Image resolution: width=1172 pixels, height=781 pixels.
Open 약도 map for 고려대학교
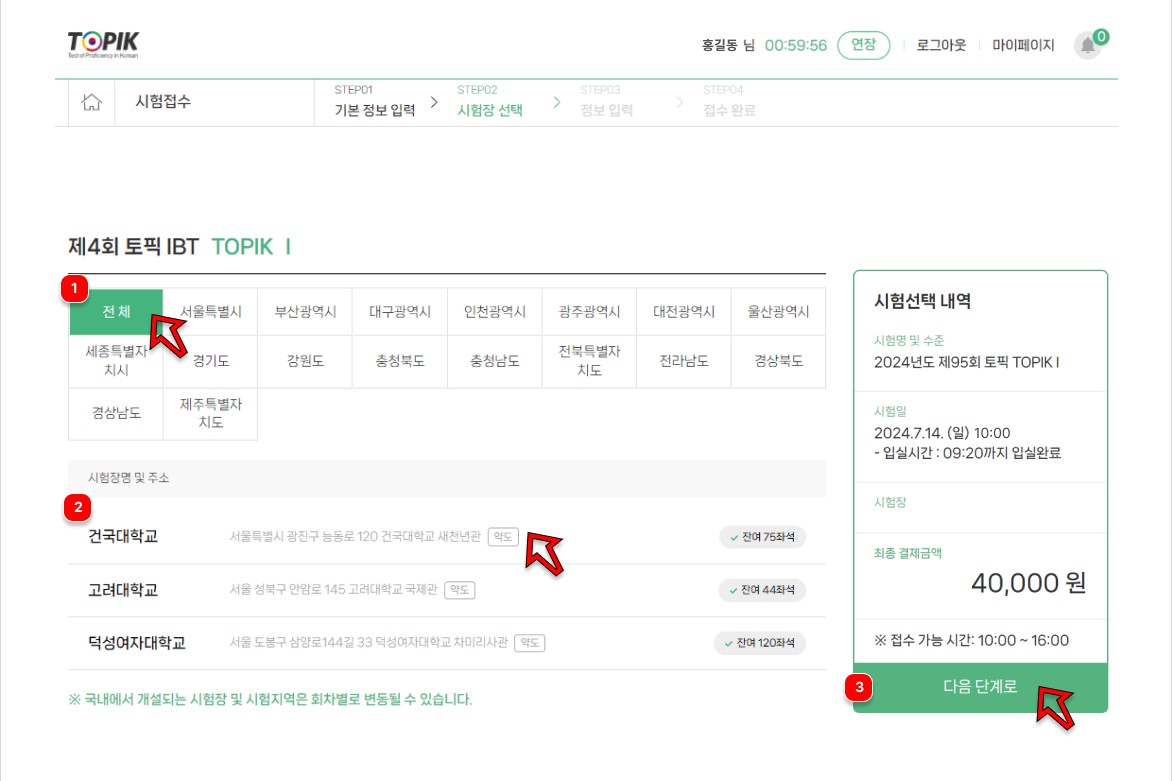[460, 590]
